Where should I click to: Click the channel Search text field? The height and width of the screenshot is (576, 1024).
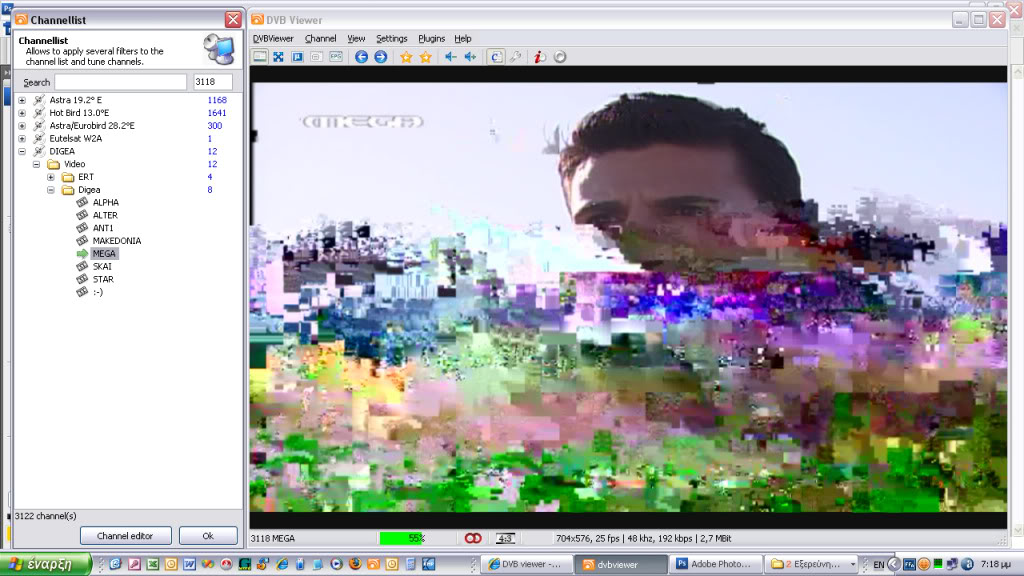click(120, 82)
